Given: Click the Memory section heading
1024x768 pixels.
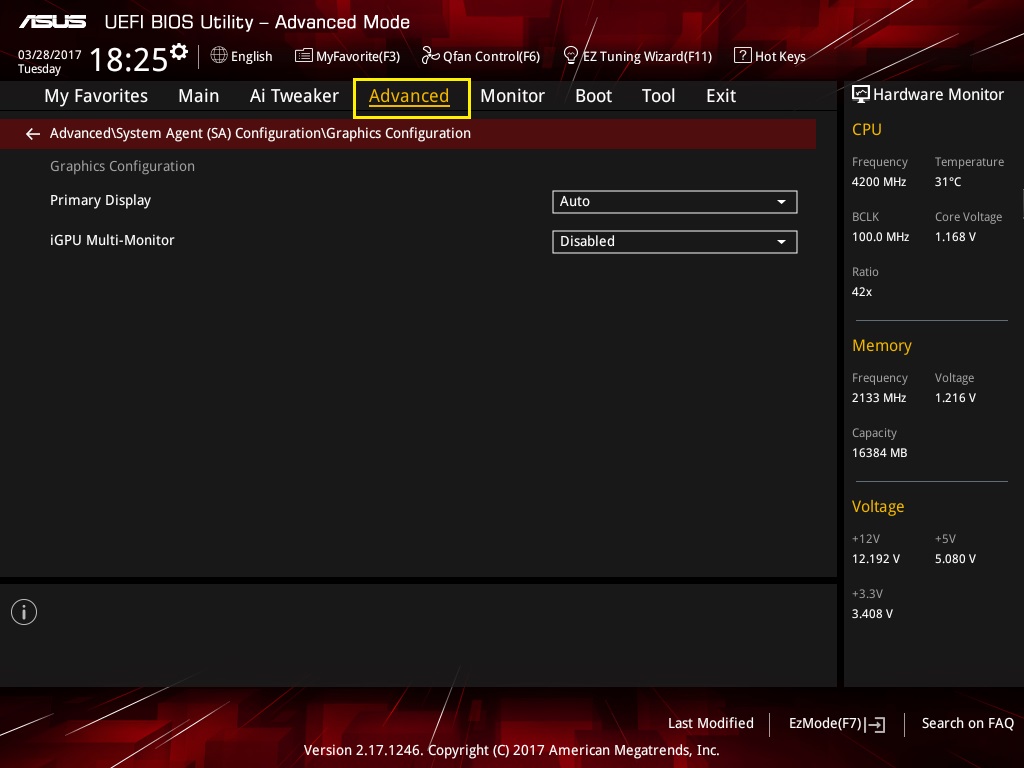Looking at the screenshot, I should tap(882, 345).
